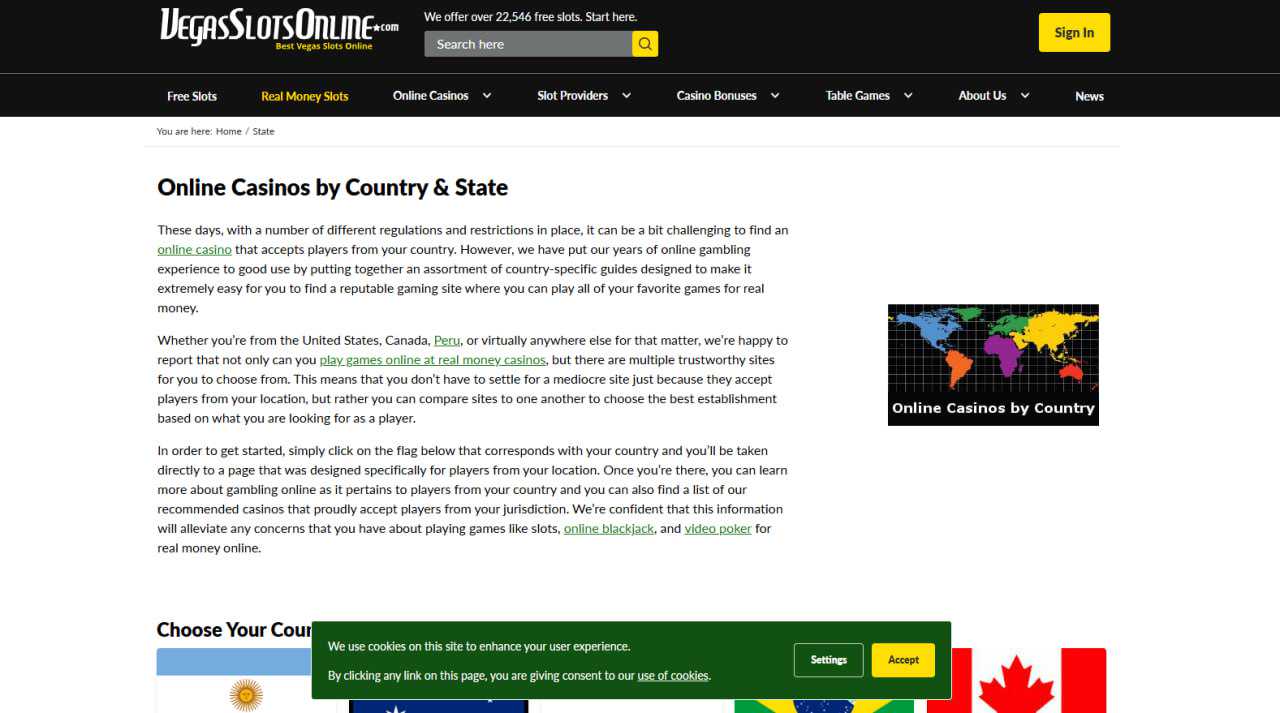Click the Sign In button
1280x713 pixels.
pyautogui.click(x=1074, y=32)
